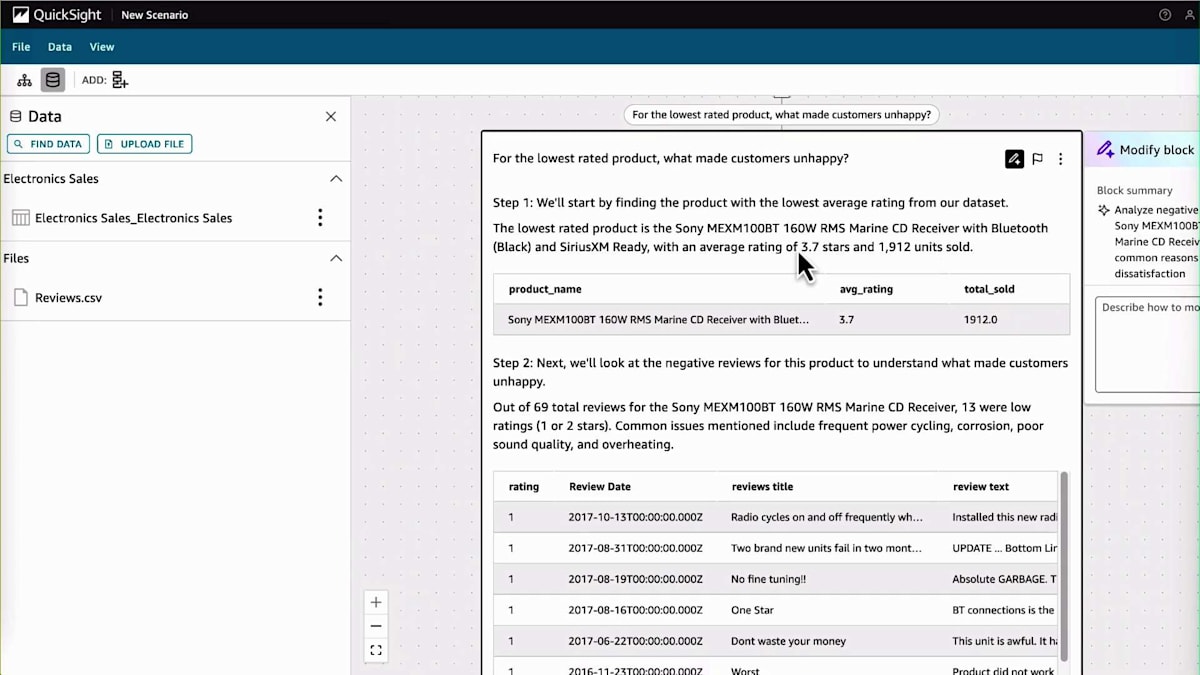
Task: Click the New Scenario title
Action: [x=154, y=15]
